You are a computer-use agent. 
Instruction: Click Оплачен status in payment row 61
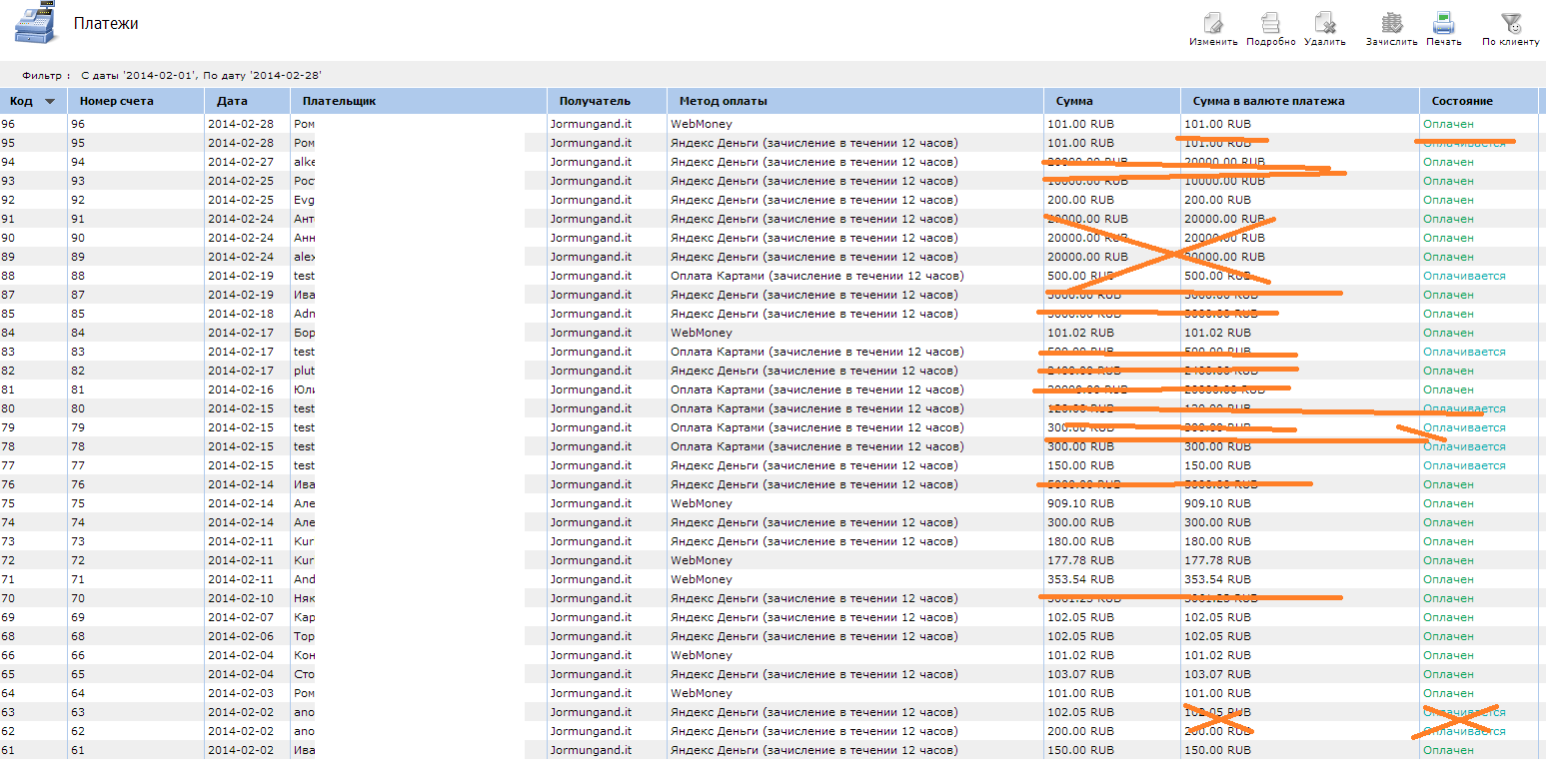[1448, 750]
